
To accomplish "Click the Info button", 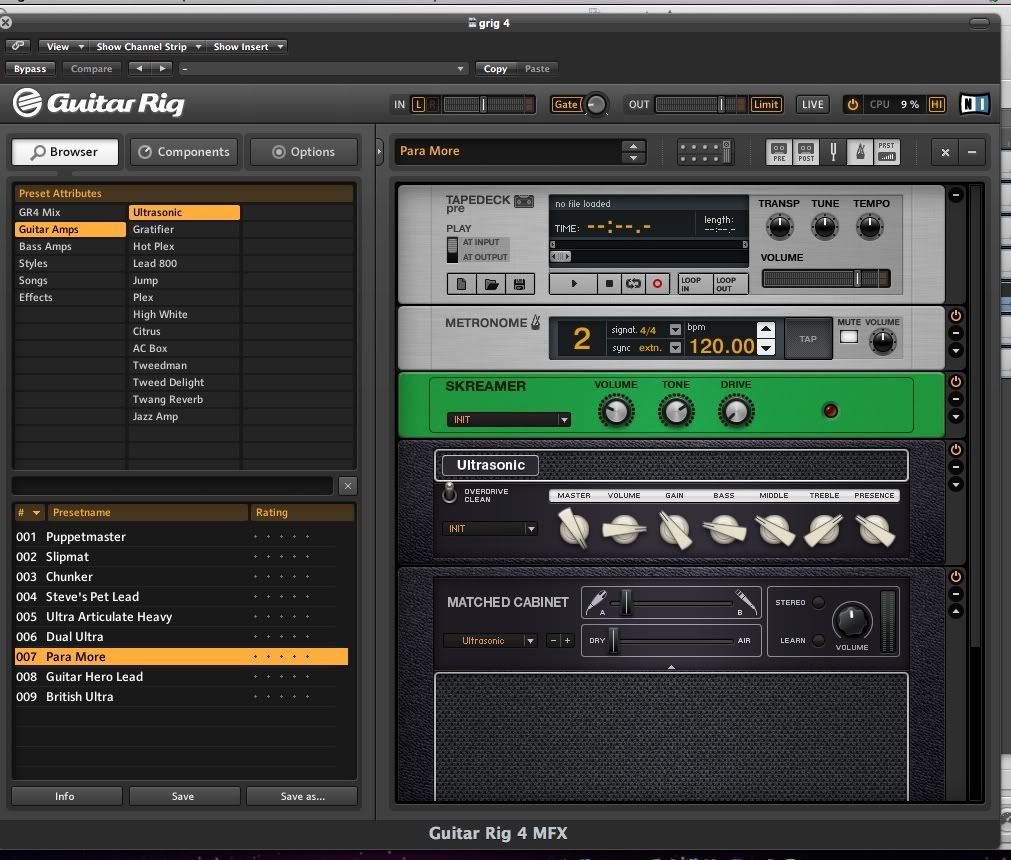I will 66,796.
